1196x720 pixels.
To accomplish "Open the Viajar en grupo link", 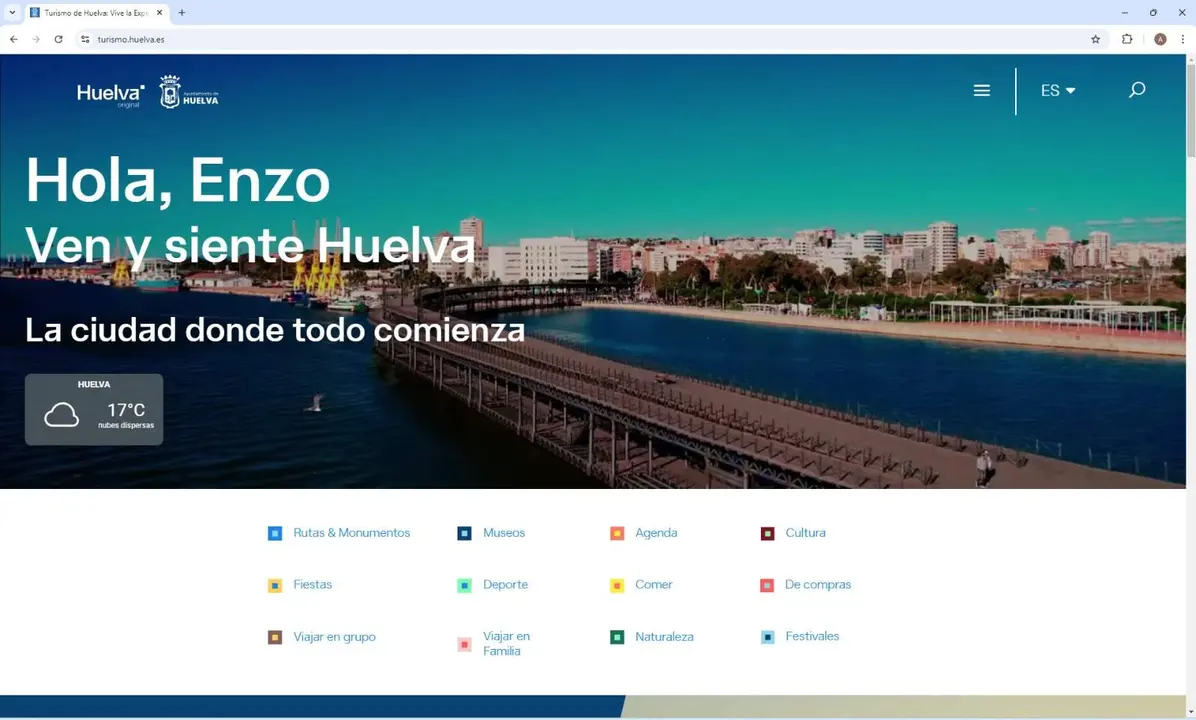I will pyautogui.click(x=334, y=637).
